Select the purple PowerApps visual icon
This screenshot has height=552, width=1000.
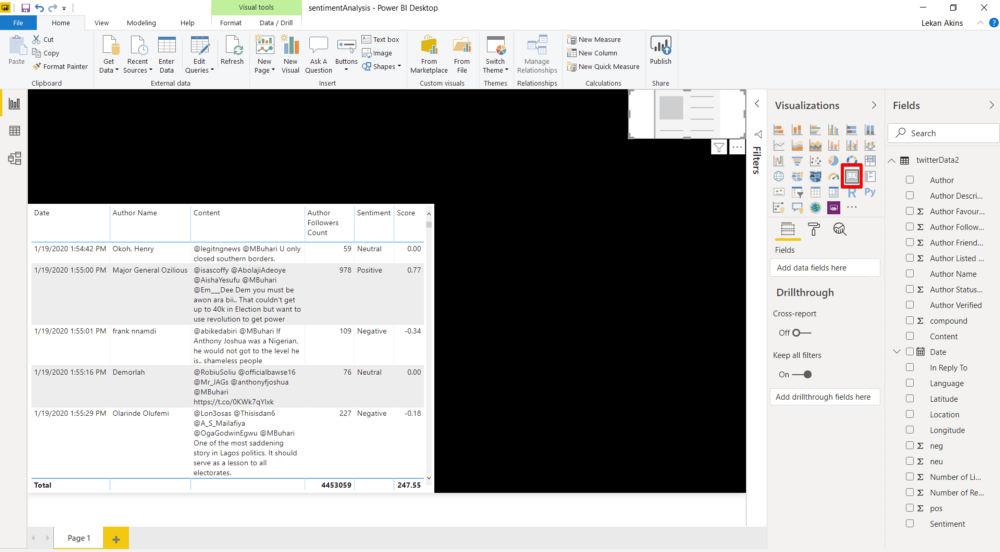tap(834, 208)
